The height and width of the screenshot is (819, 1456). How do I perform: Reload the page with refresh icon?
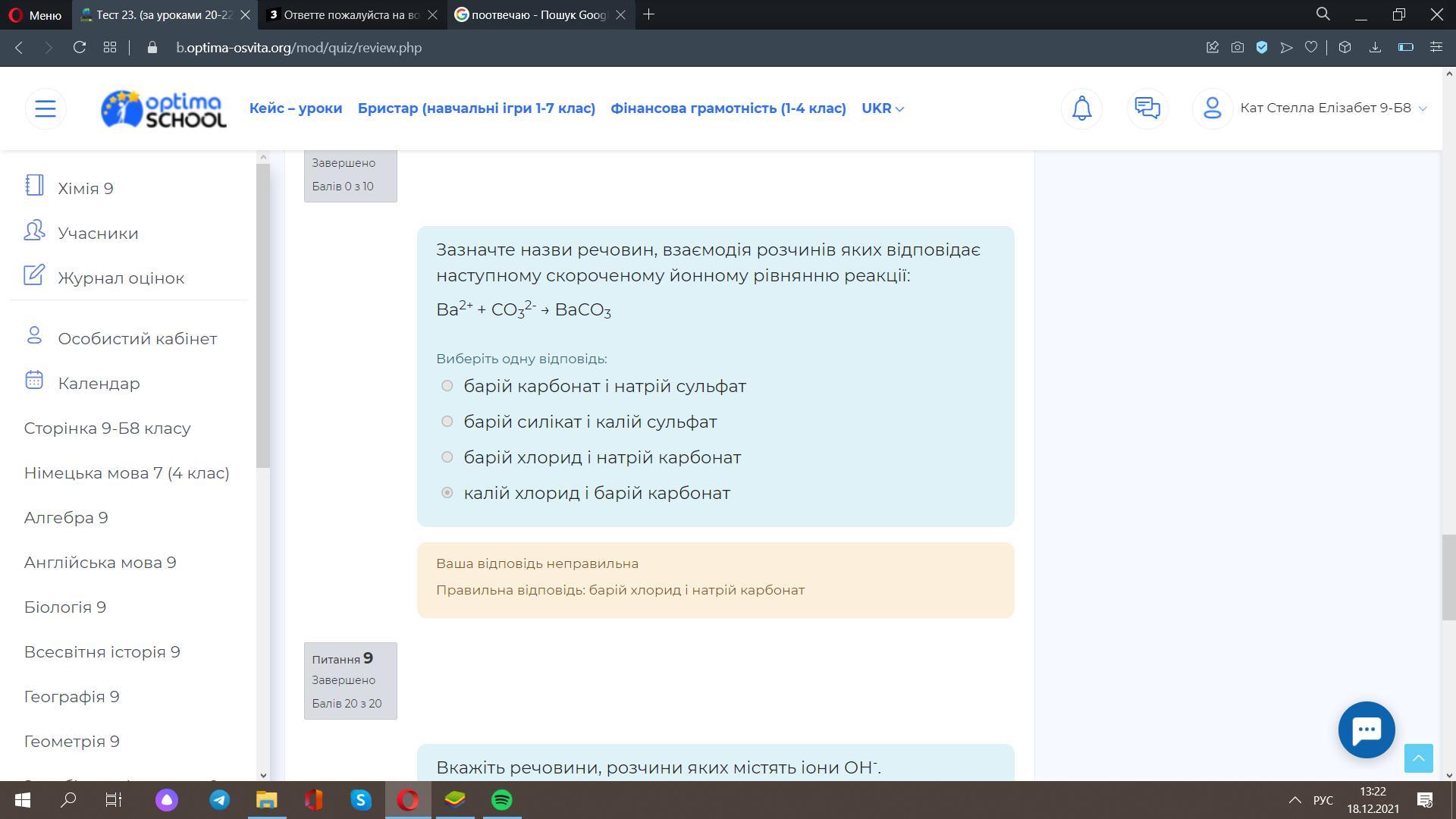coord(79,48)
